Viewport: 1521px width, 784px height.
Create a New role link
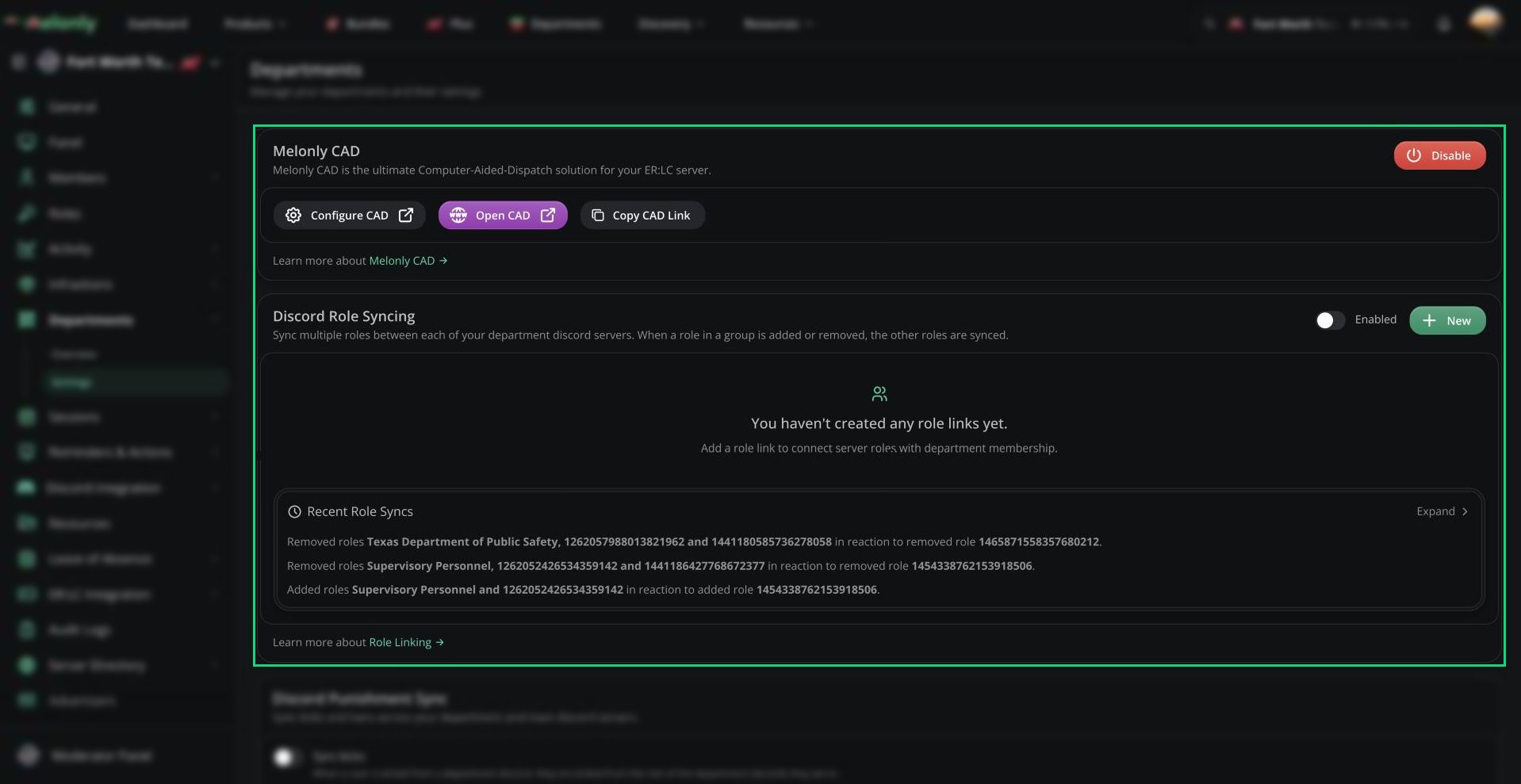(1447, 320)
